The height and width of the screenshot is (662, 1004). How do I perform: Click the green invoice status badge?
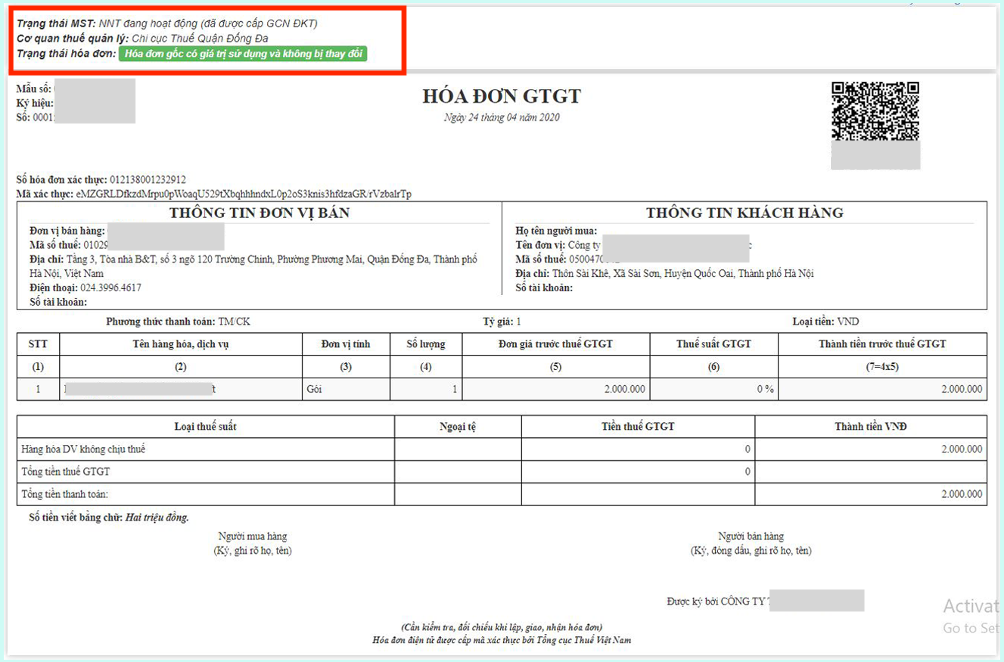(243, 54)
